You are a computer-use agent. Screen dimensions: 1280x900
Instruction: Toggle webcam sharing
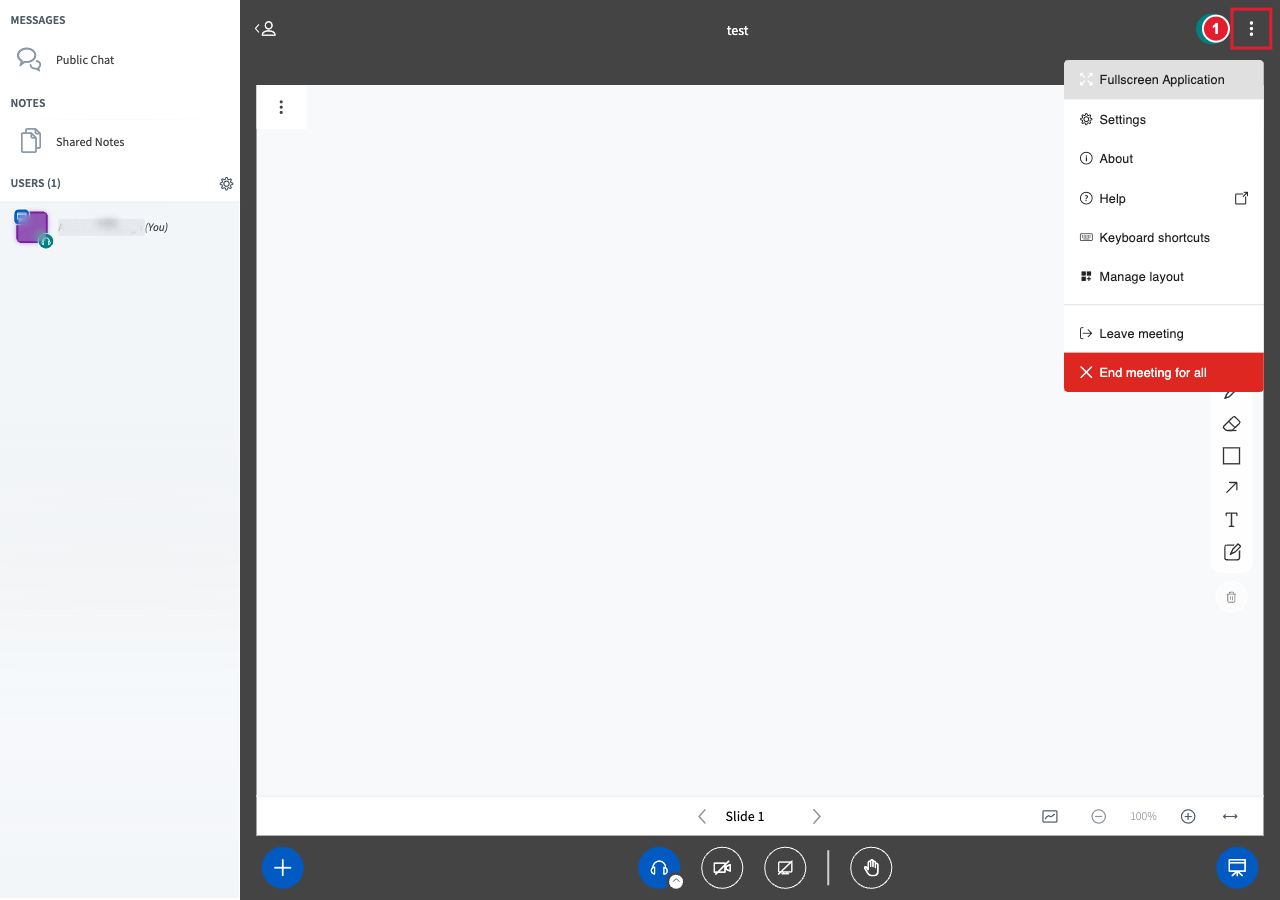click(x=722, y=868)
